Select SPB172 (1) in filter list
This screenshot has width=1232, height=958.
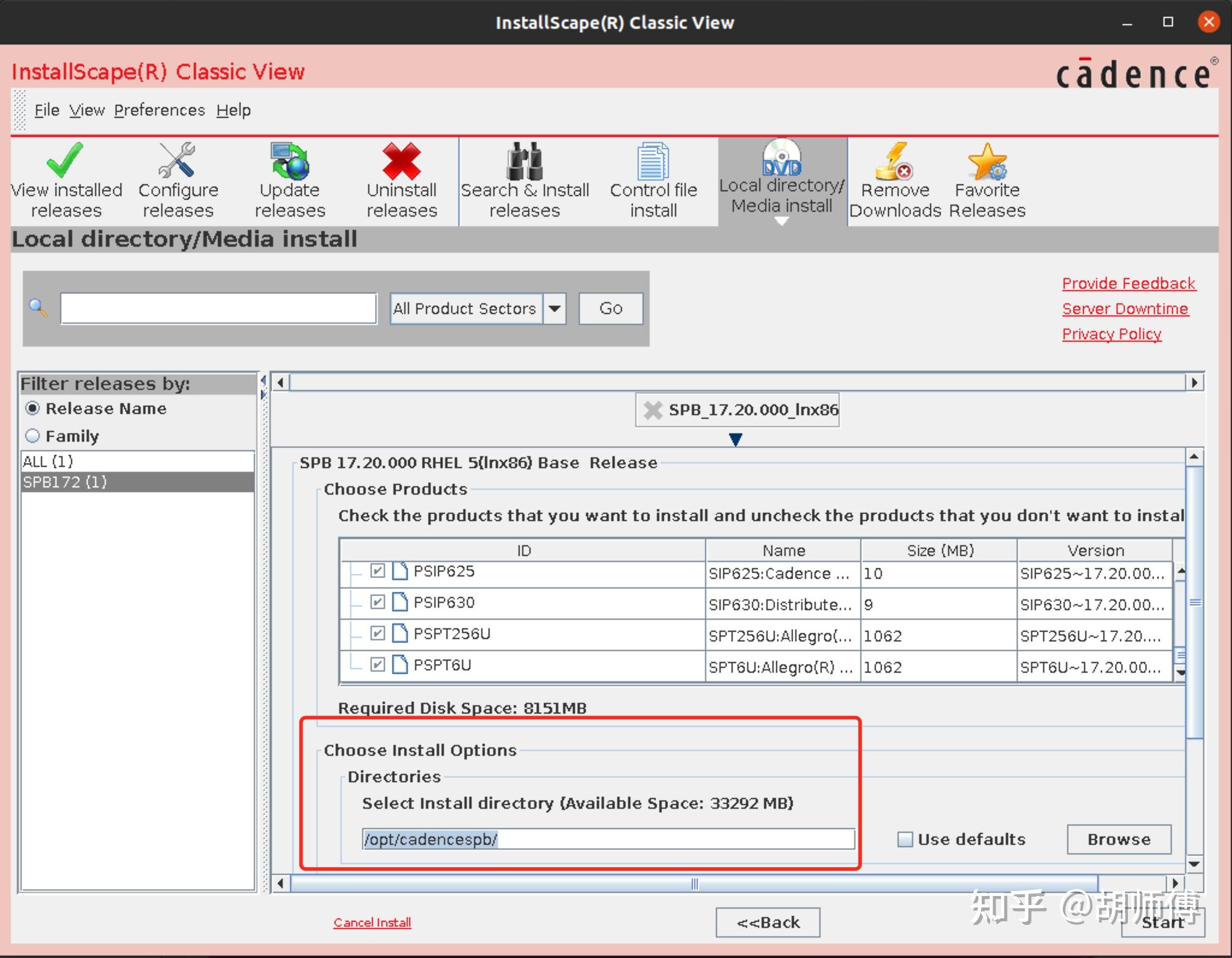tap(138, 482)
